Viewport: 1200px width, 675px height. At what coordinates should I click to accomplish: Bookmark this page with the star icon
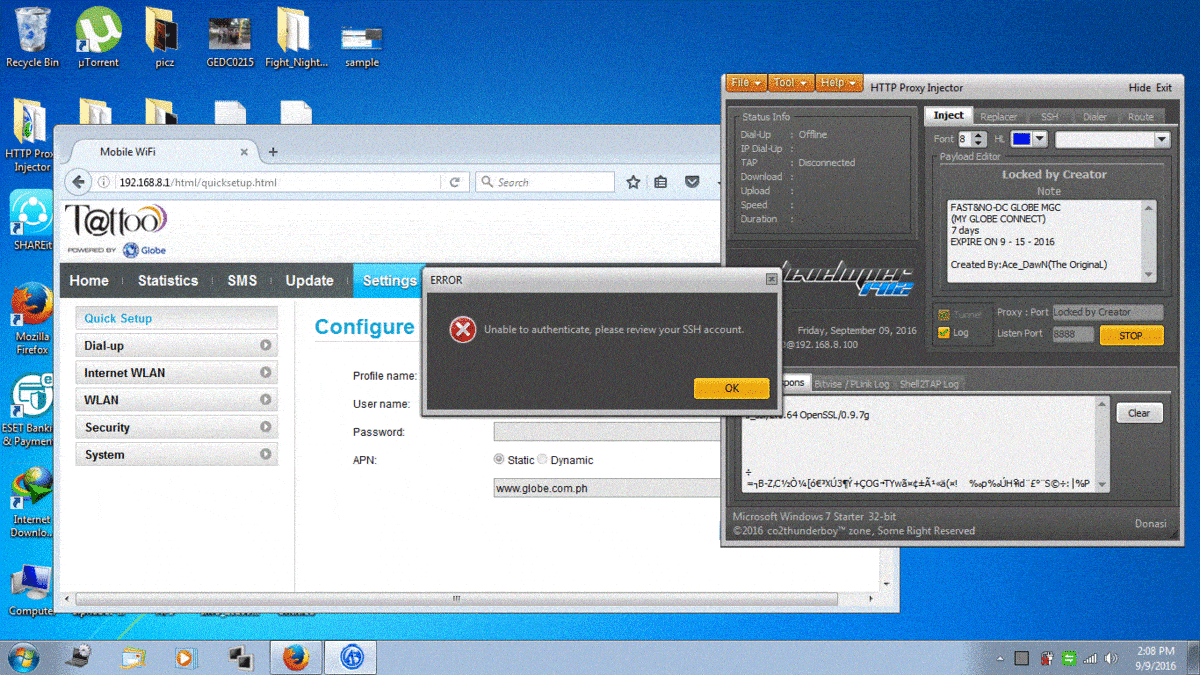[633, 182]
